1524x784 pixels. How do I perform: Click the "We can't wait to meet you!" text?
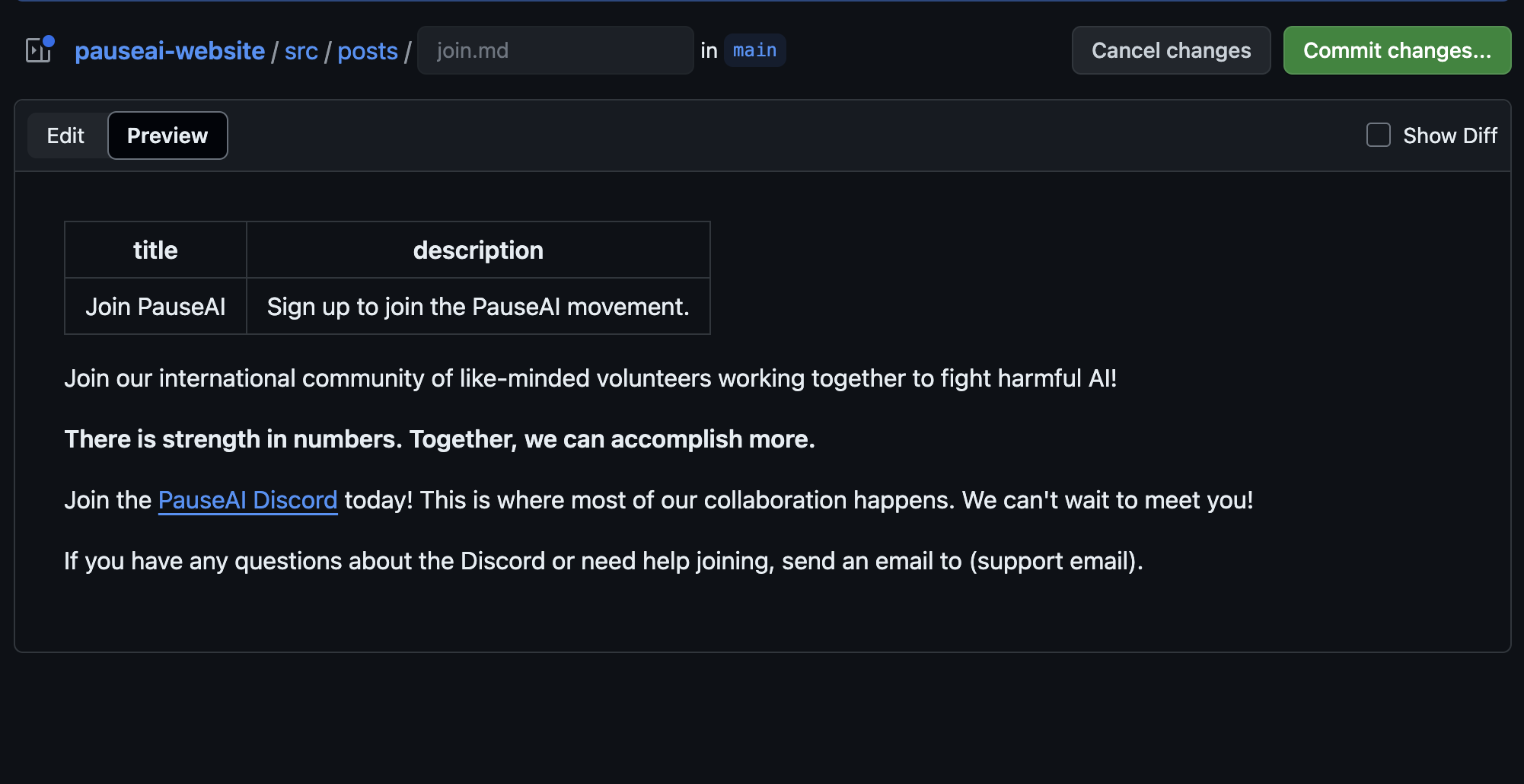[x=1107, y=500]
